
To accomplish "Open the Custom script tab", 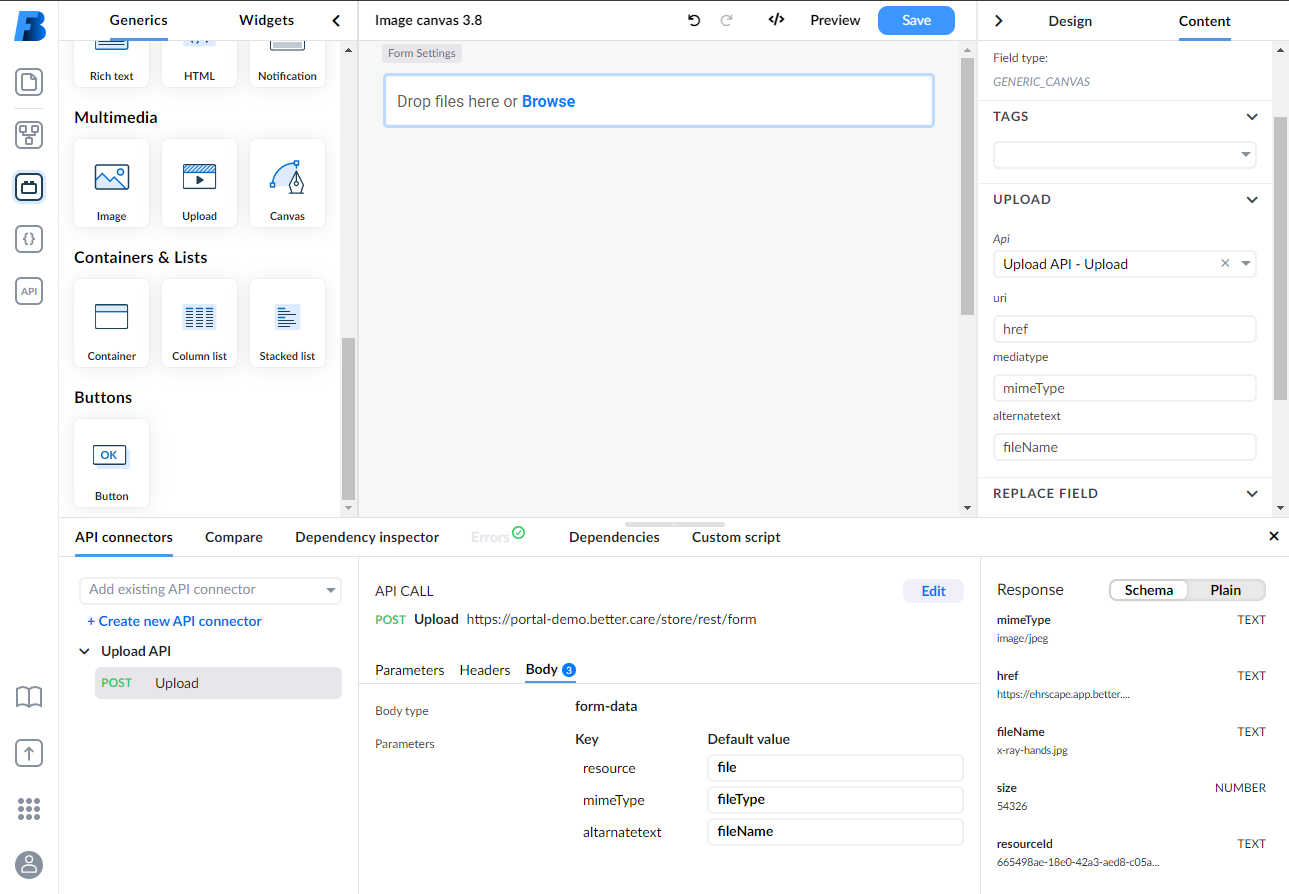I will tap(736, 537).
